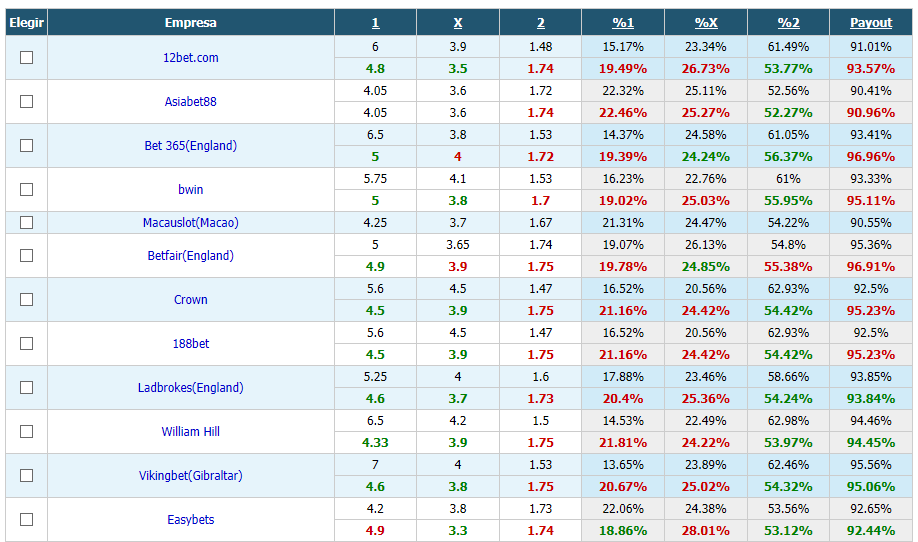Click Asiabet88 payout value 90.96%
Image resolution: width=918 pixels, height=542 pixels.
coord(871,112)
